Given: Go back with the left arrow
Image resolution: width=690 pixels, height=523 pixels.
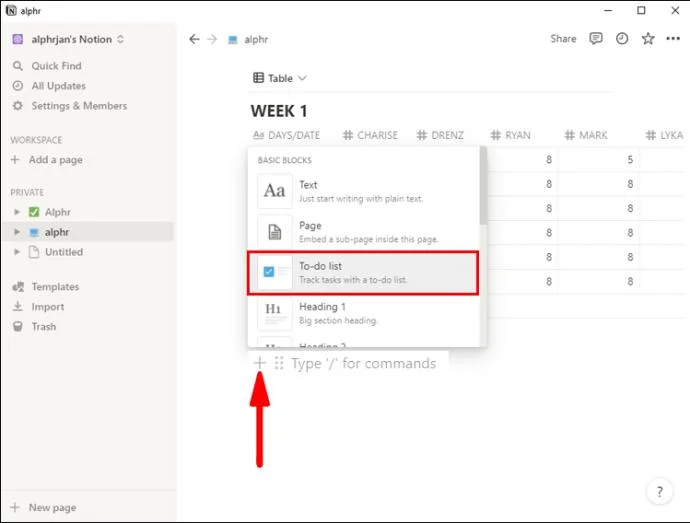Looking at the screenshot, I should tap(194, 39).
